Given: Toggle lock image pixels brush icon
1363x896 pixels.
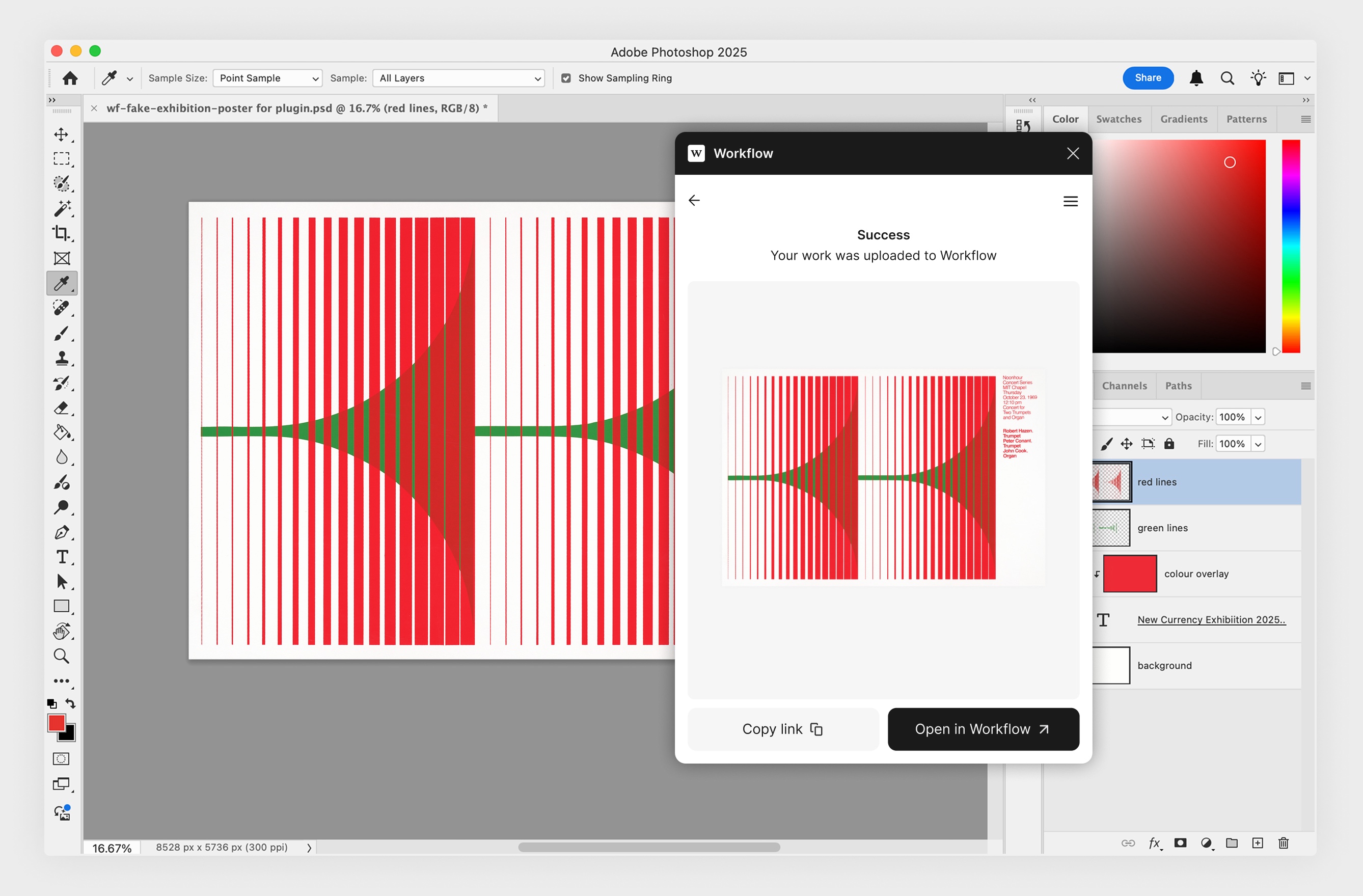Looking at the screenshot, I should point(1106,444).
